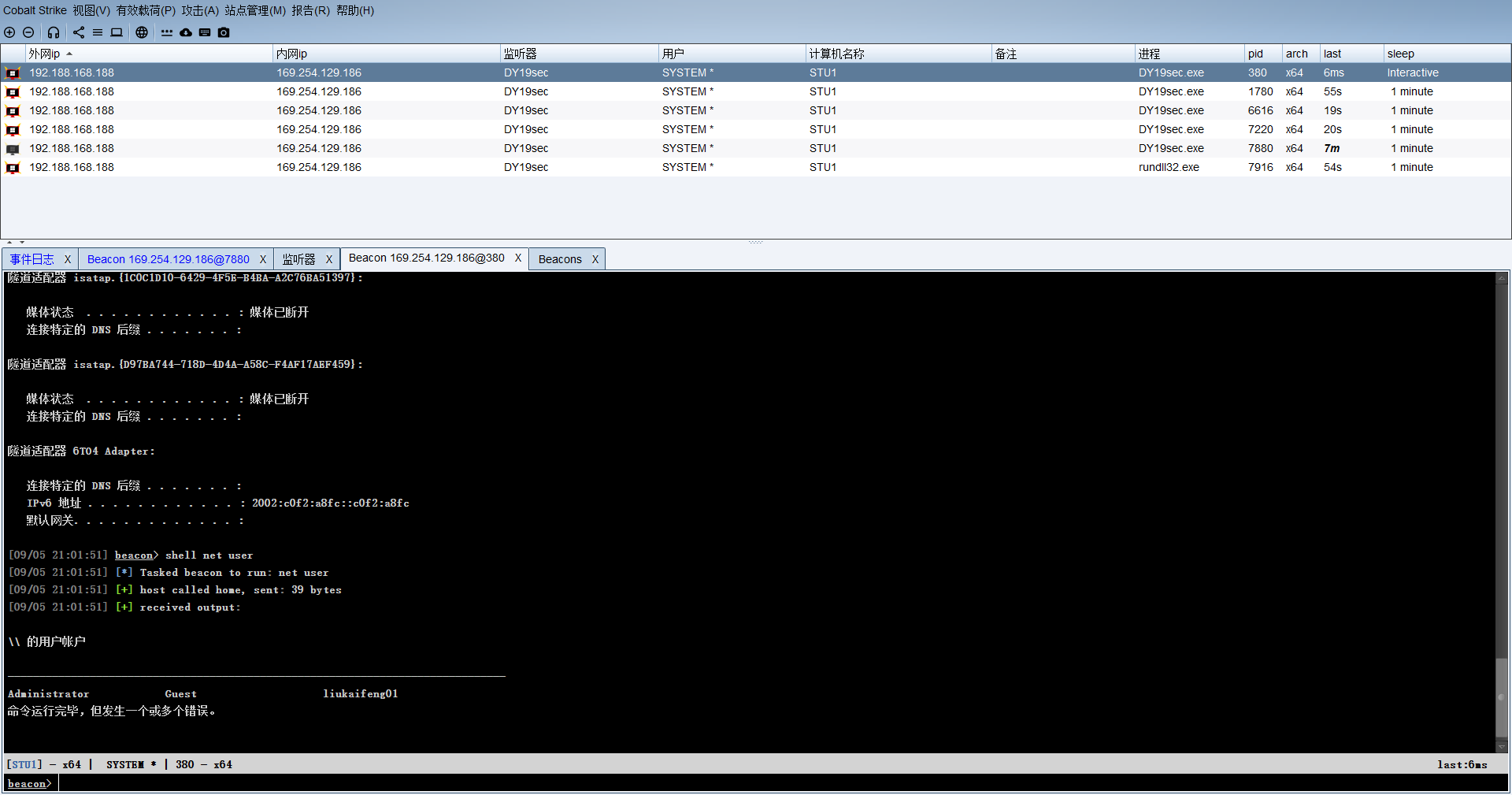Sort by 内网ip column header
The width and height of the screenshot is (1512, 795).
(x=387, y=54)
